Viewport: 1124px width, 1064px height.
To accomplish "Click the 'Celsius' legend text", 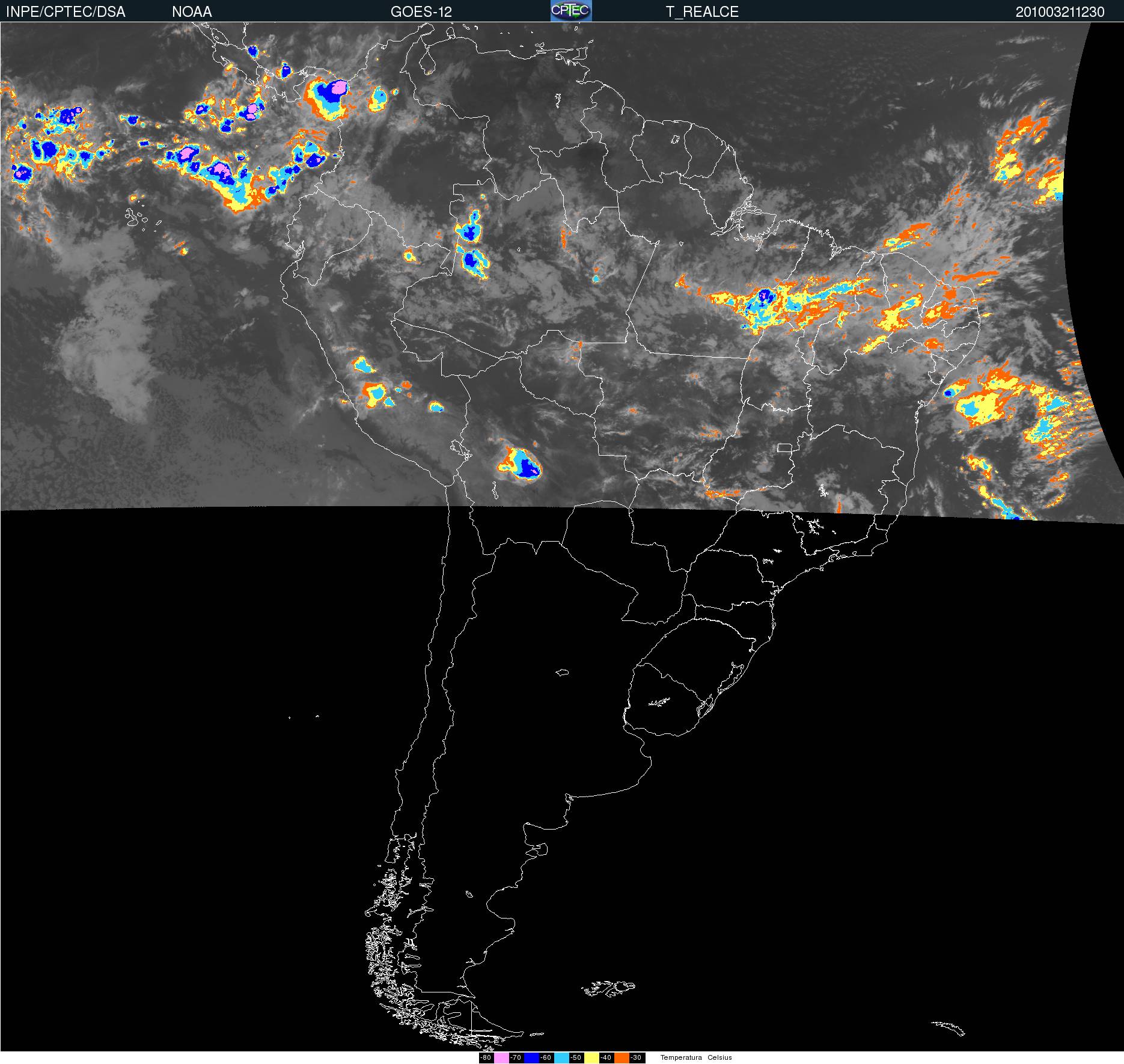I will pyautogui.click(x=719, y=1057).
